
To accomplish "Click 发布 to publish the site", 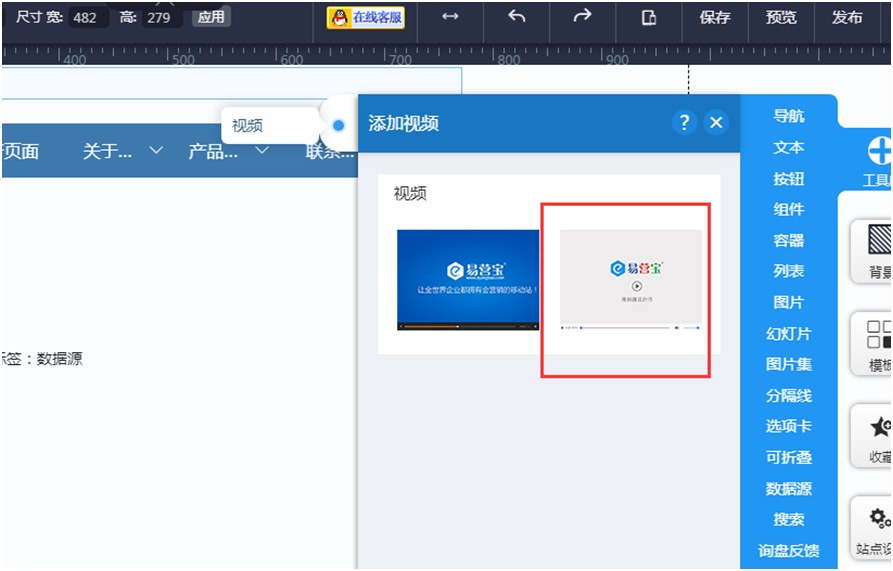I will (847, 18).
